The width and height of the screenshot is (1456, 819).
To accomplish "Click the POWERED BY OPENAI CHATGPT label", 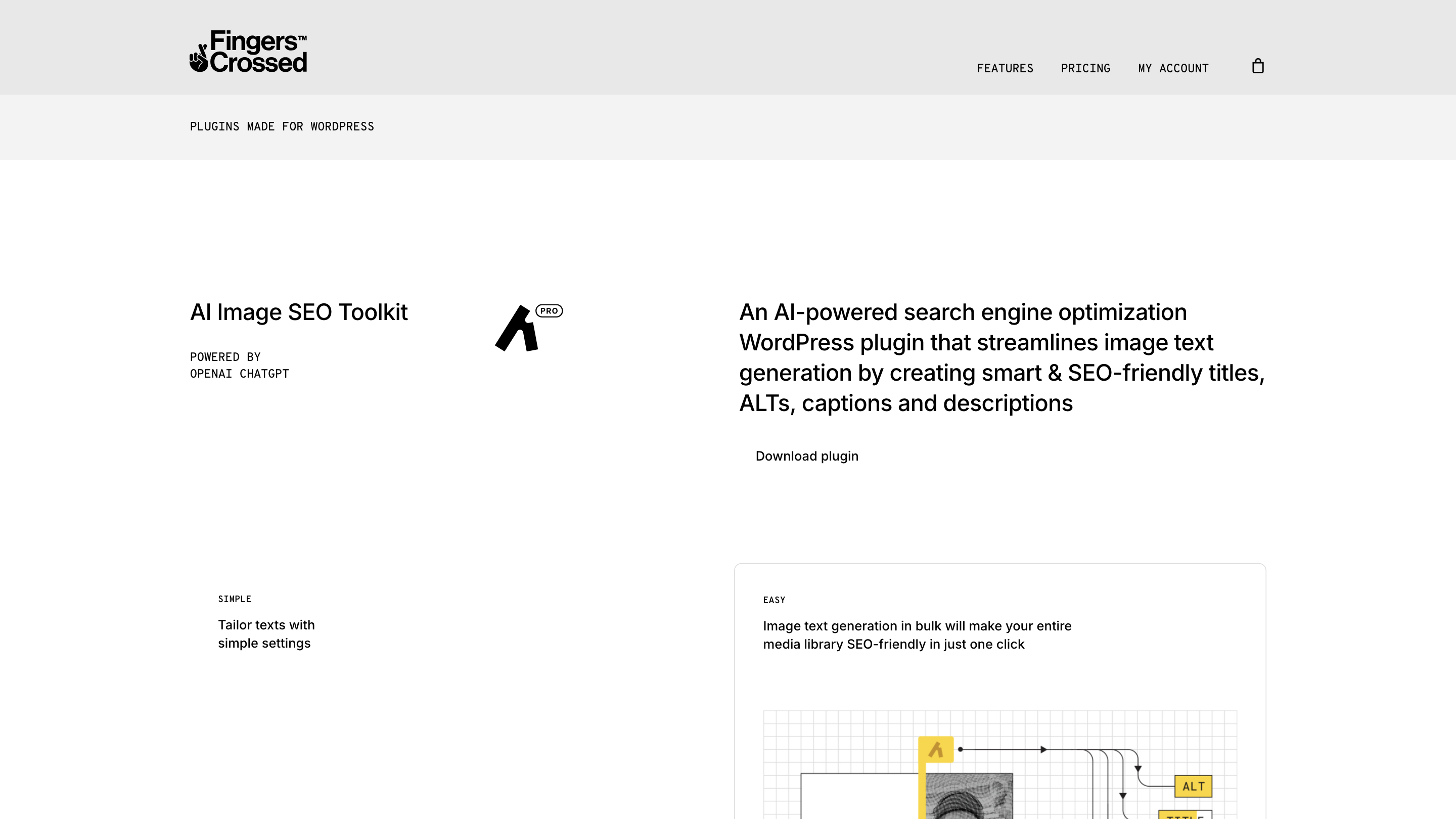I will 239,365.
